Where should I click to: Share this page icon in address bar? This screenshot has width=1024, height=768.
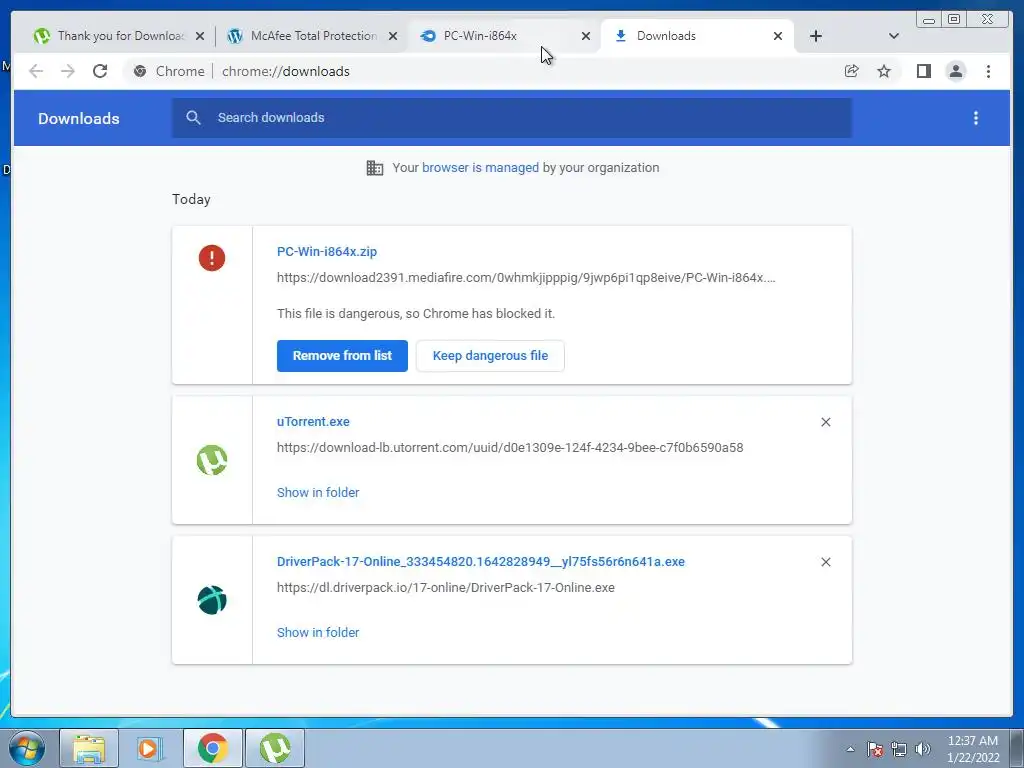point(851,71)
